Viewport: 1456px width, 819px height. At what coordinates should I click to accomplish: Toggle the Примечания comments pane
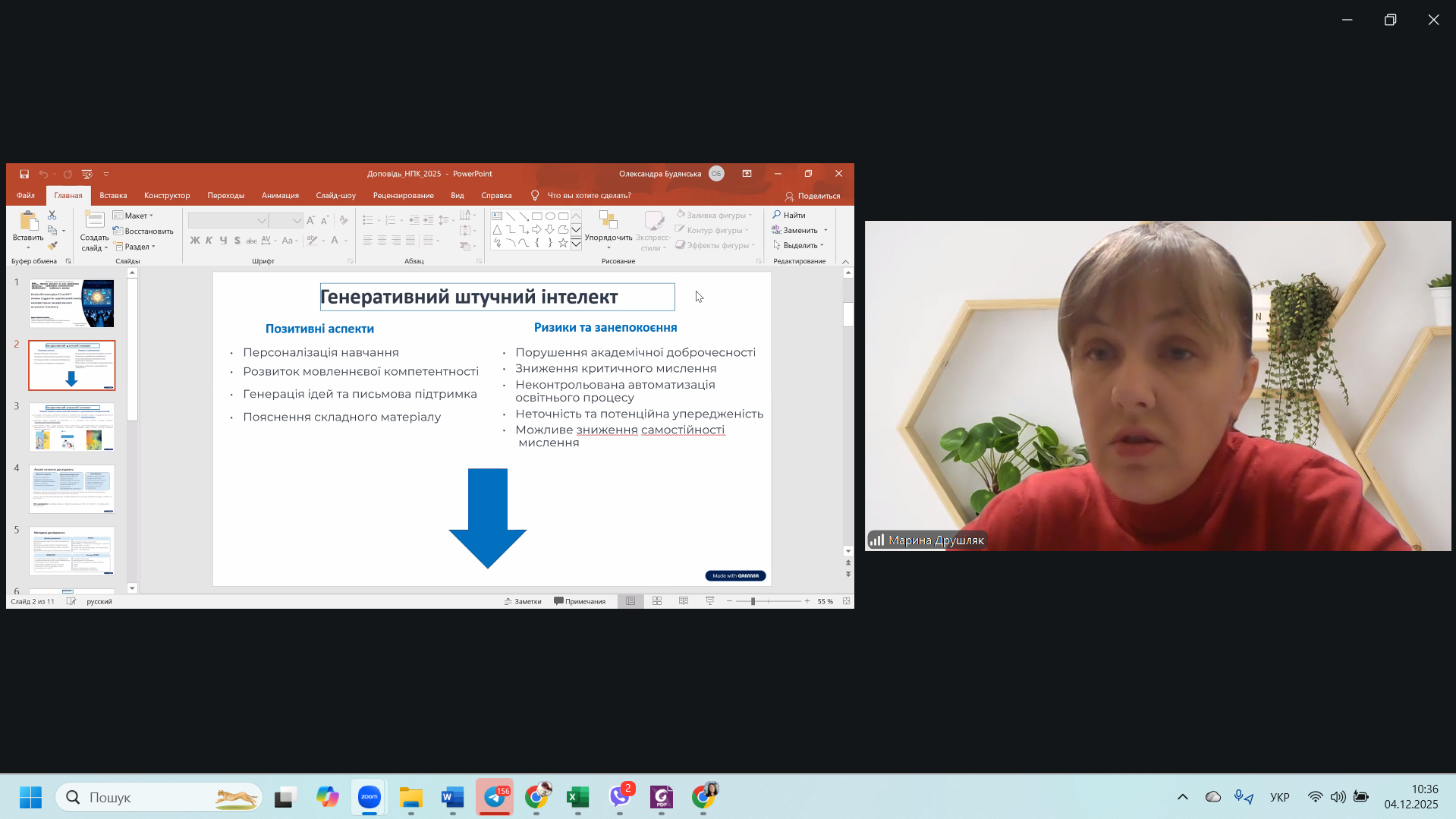[580, 601]
